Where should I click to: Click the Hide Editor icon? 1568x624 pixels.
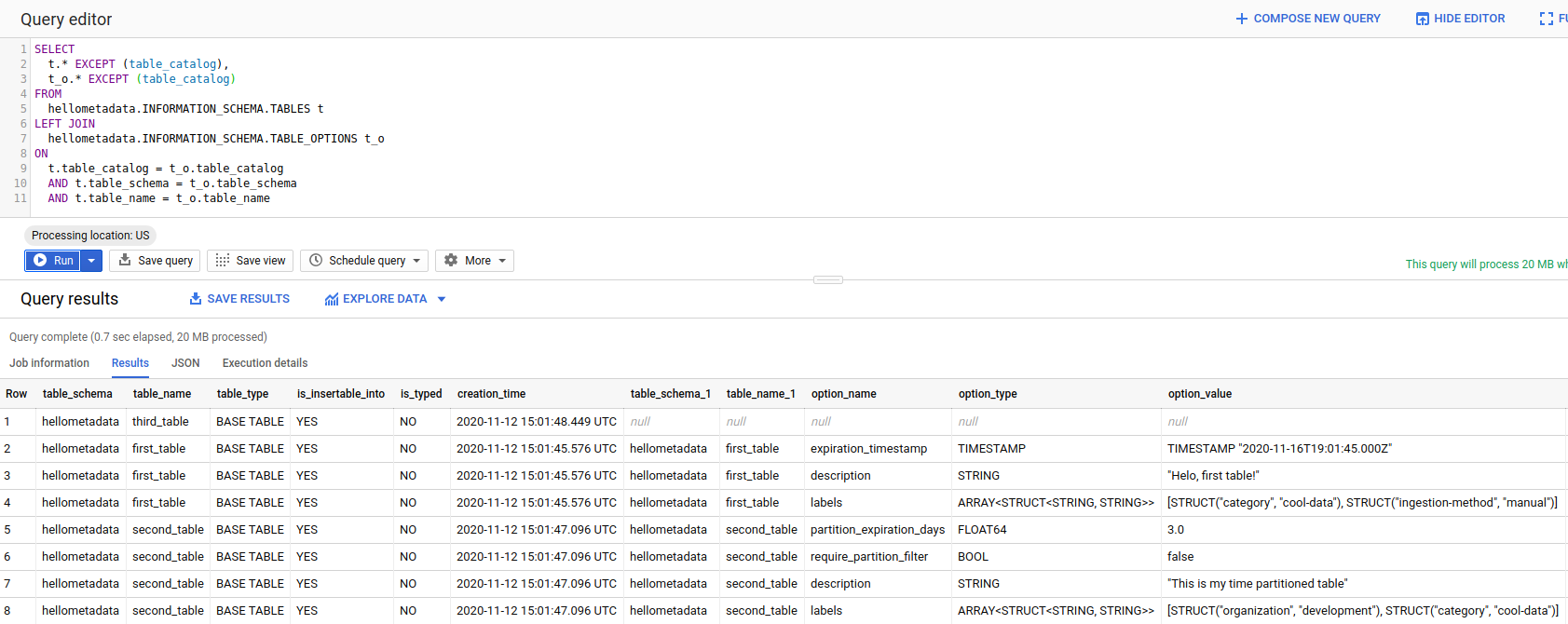(1422, 19)
